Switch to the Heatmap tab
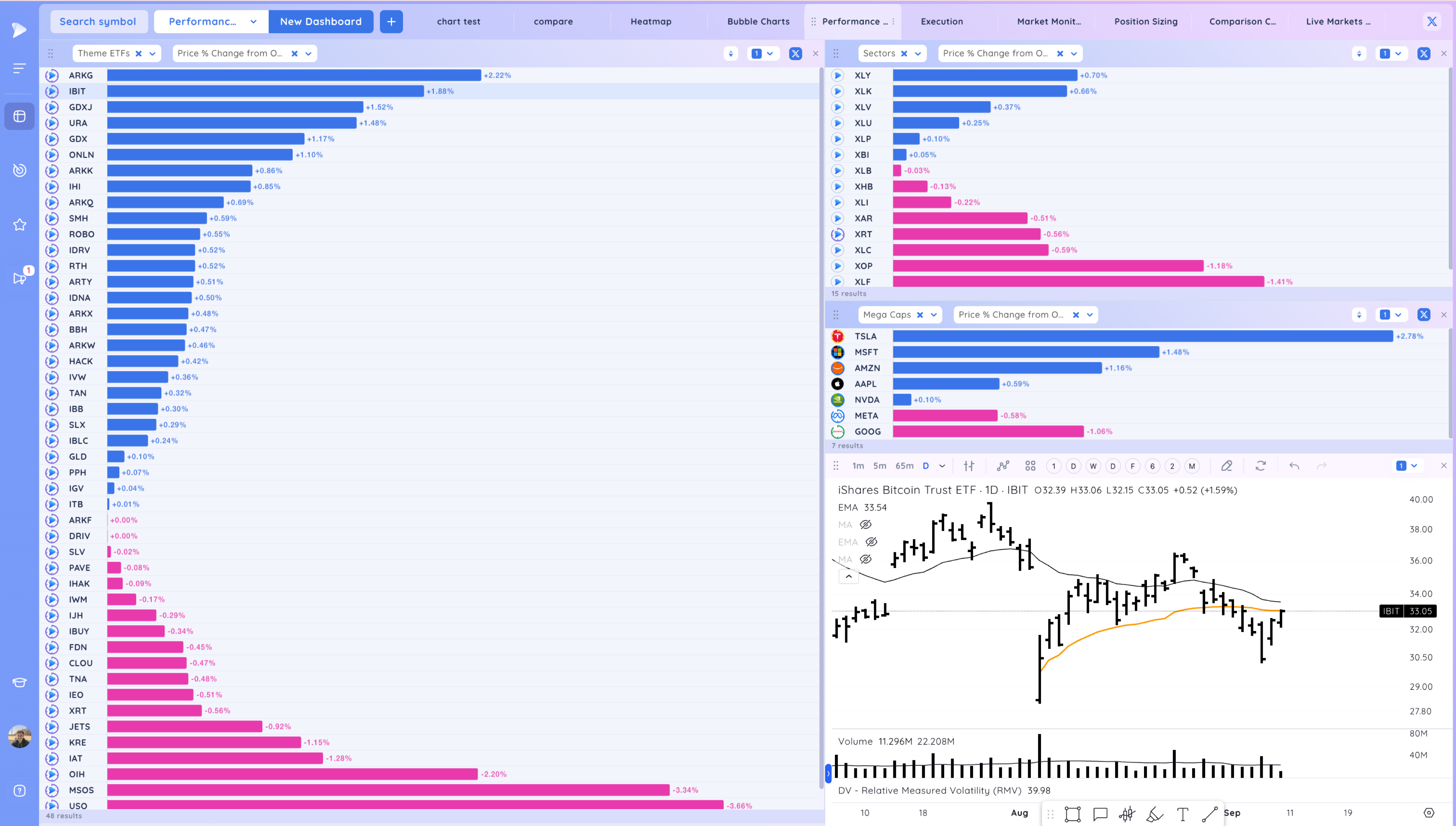This screenshot has width=1456, height=826. point(650,21)
